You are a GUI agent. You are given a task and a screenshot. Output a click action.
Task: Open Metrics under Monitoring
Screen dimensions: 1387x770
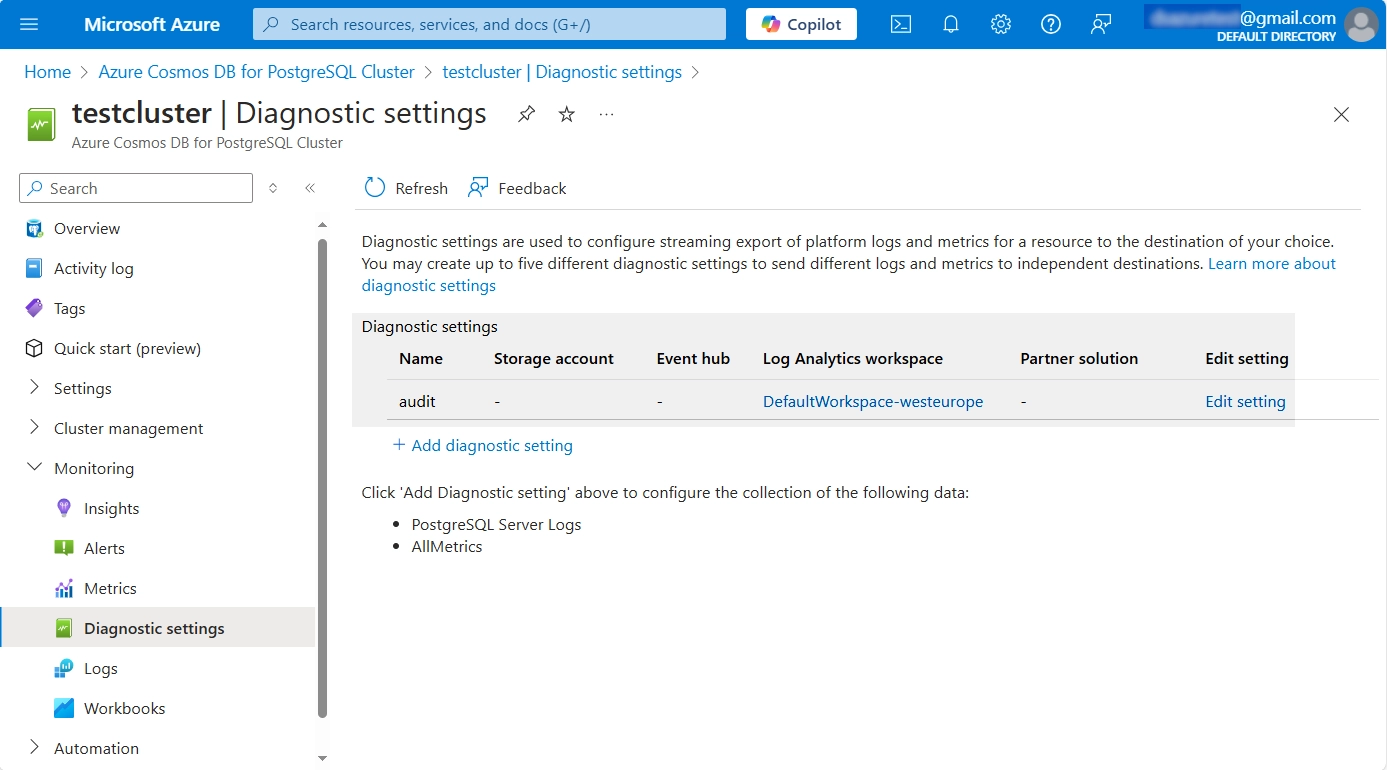(110, 588)
